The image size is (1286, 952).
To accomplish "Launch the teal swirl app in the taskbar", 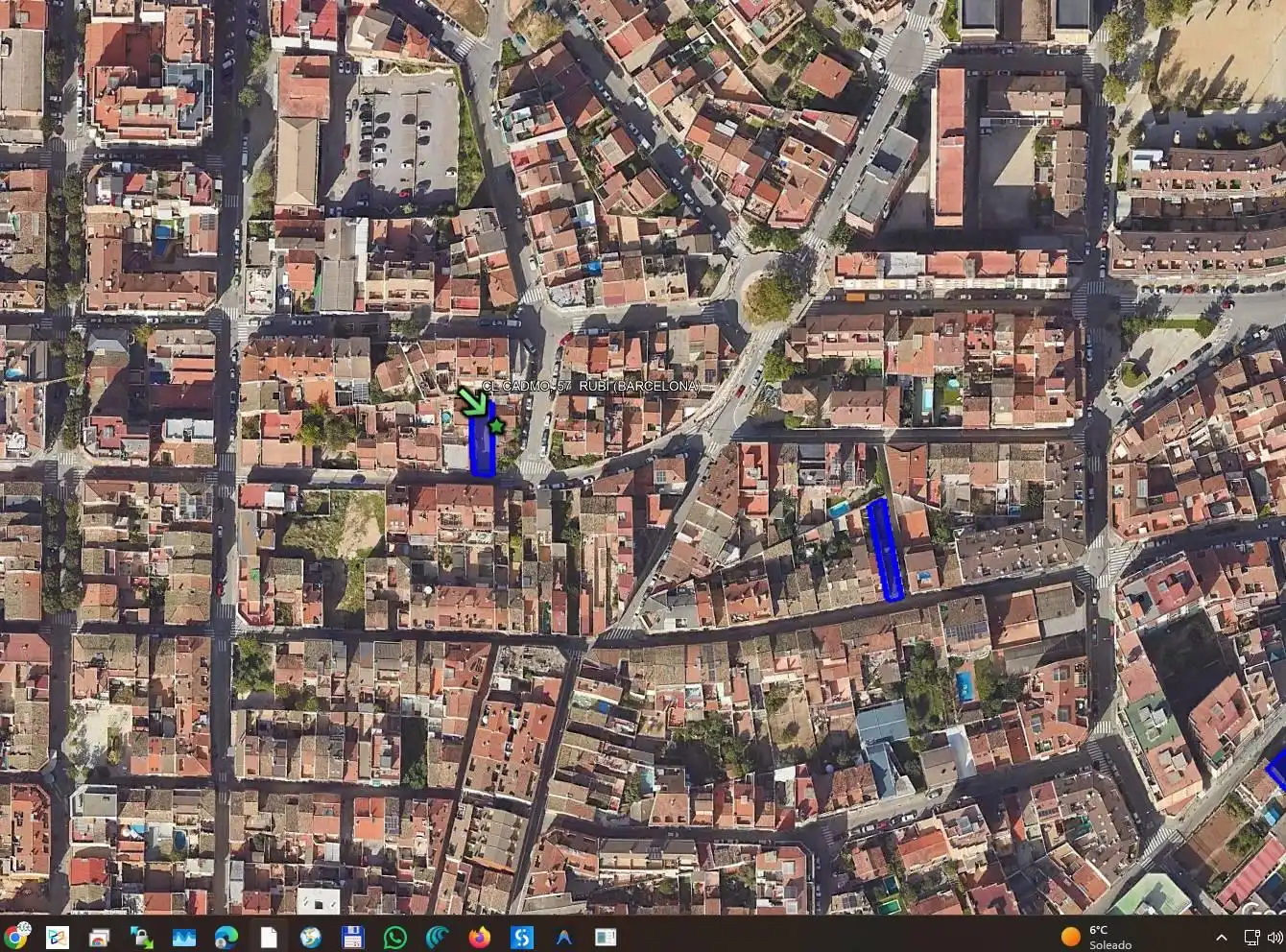I will 437,937.
